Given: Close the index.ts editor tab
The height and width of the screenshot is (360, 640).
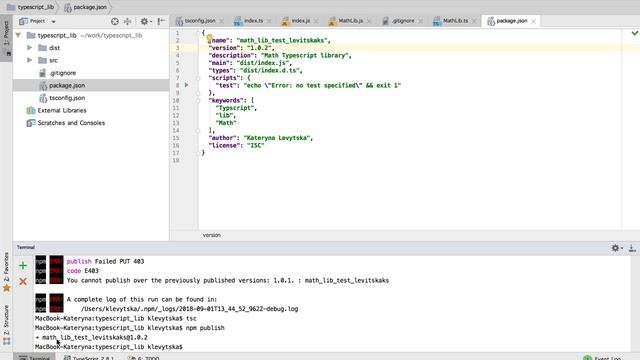Looking at the screenshot, I should click(x=269, y=21).
